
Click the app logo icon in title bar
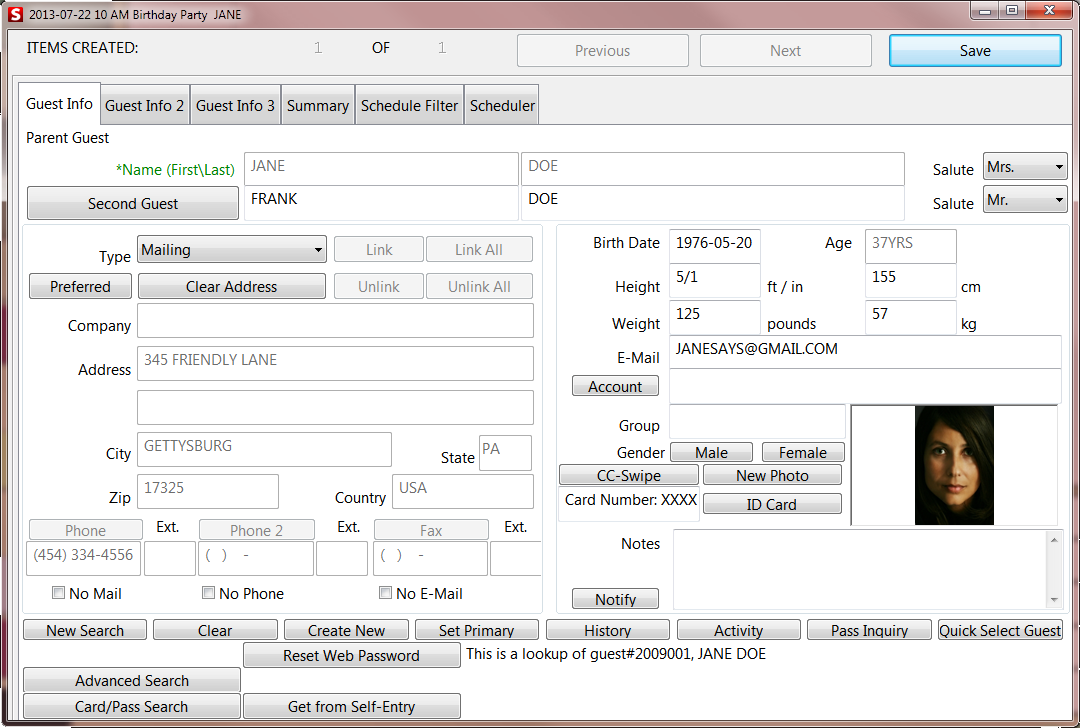(x=15, y=14)
